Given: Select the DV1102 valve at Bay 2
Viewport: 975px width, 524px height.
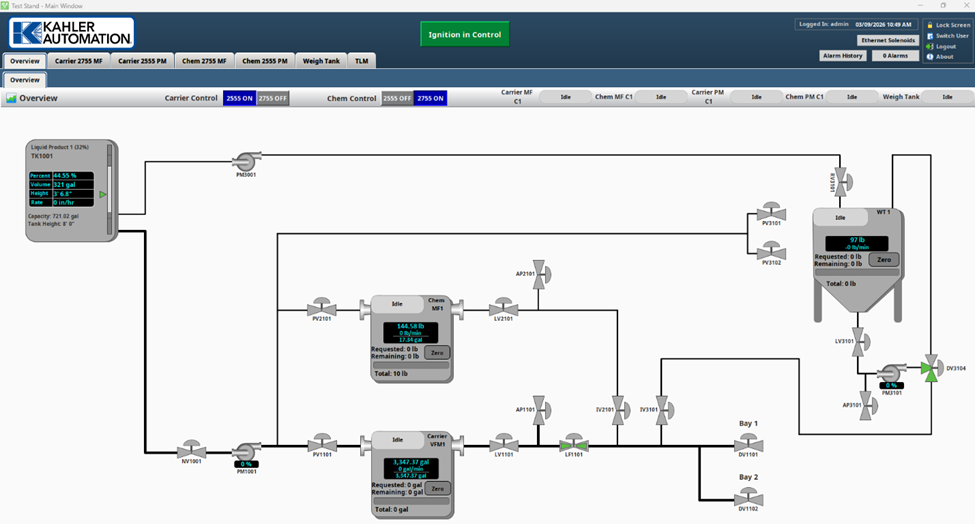Looking at the screenshot, I should pyautogui.click(x=748, y=496).
